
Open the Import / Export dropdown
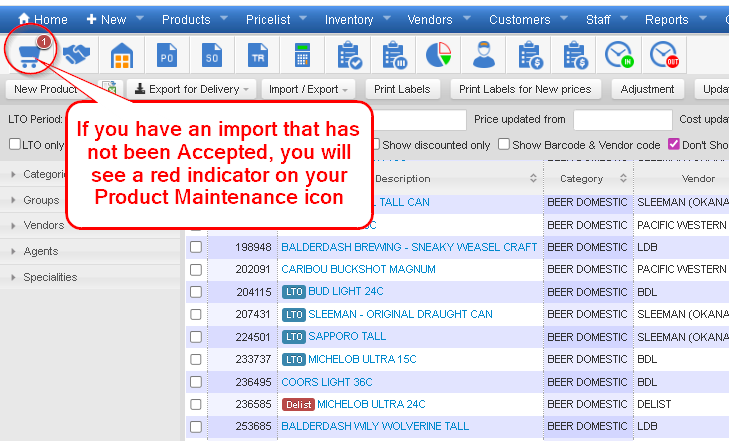[308, 89]
